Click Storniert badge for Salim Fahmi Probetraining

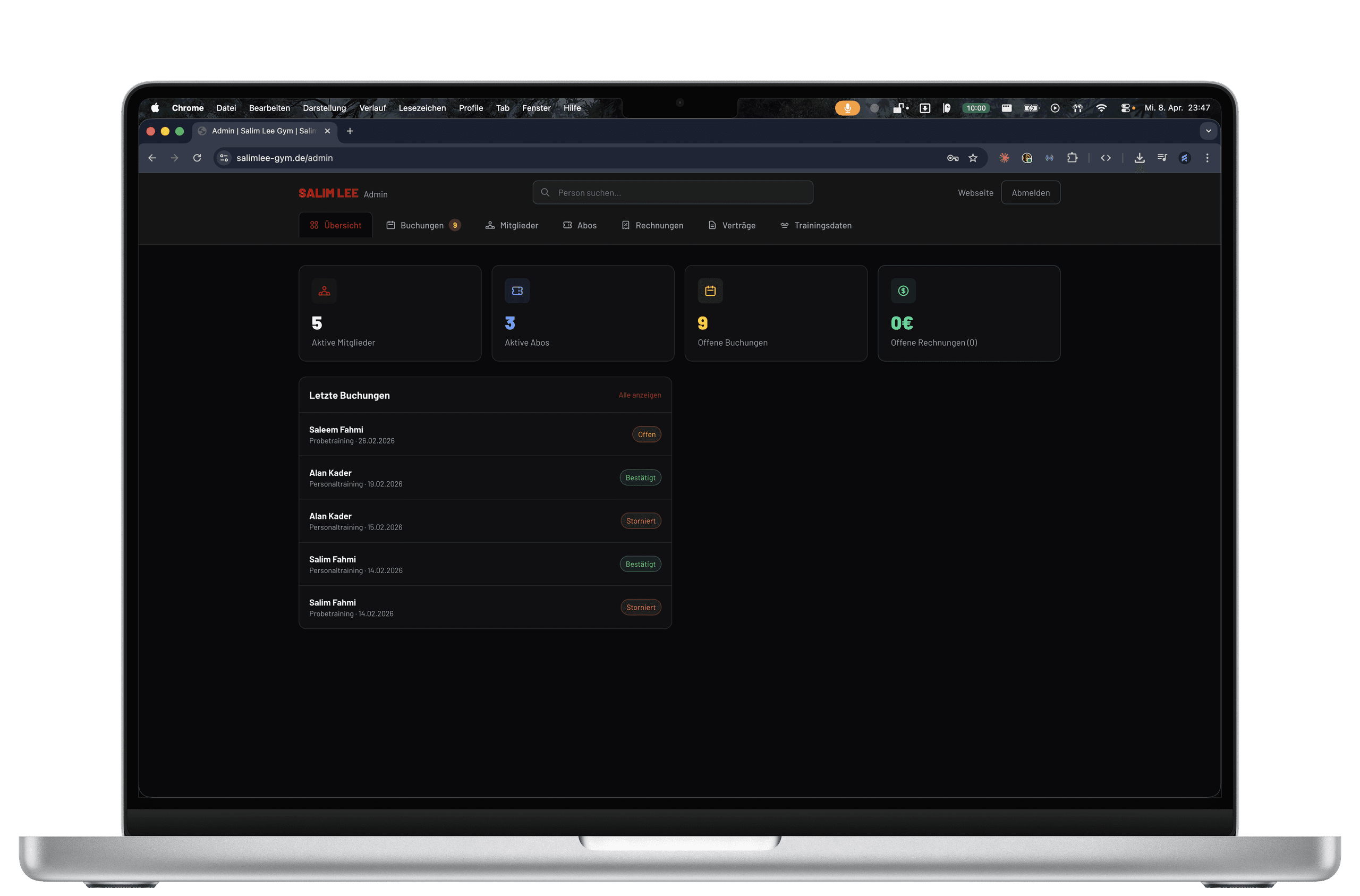coord(641,608)
